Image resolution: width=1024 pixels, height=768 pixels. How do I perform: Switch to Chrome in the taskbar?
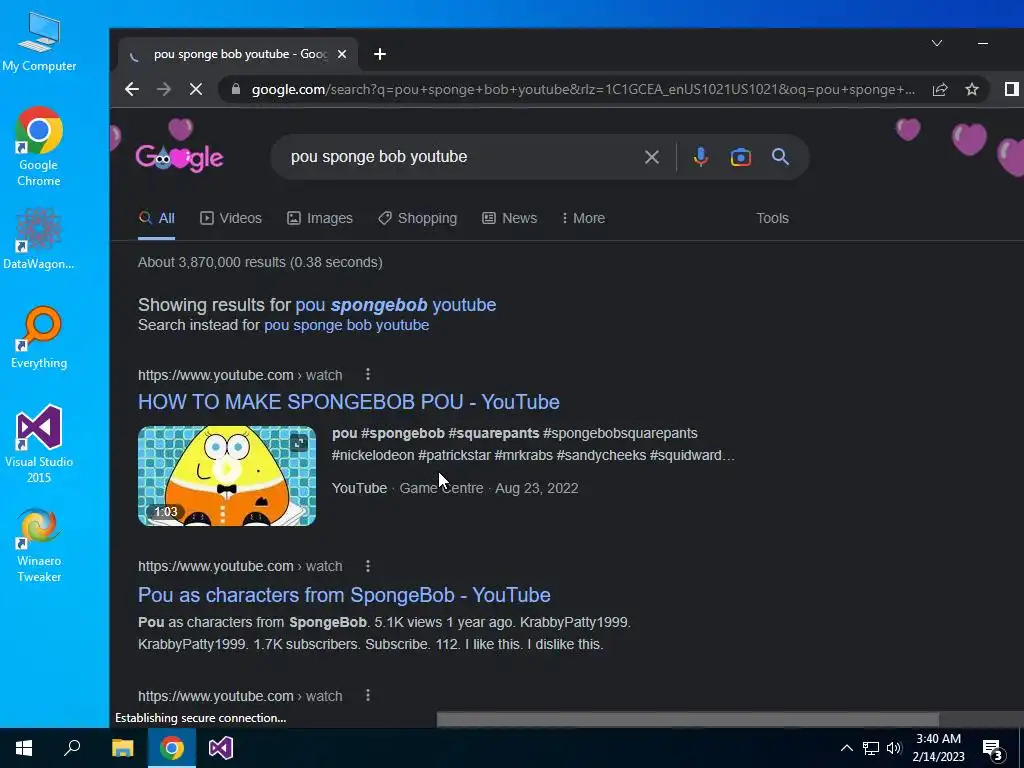coord(171,748)
